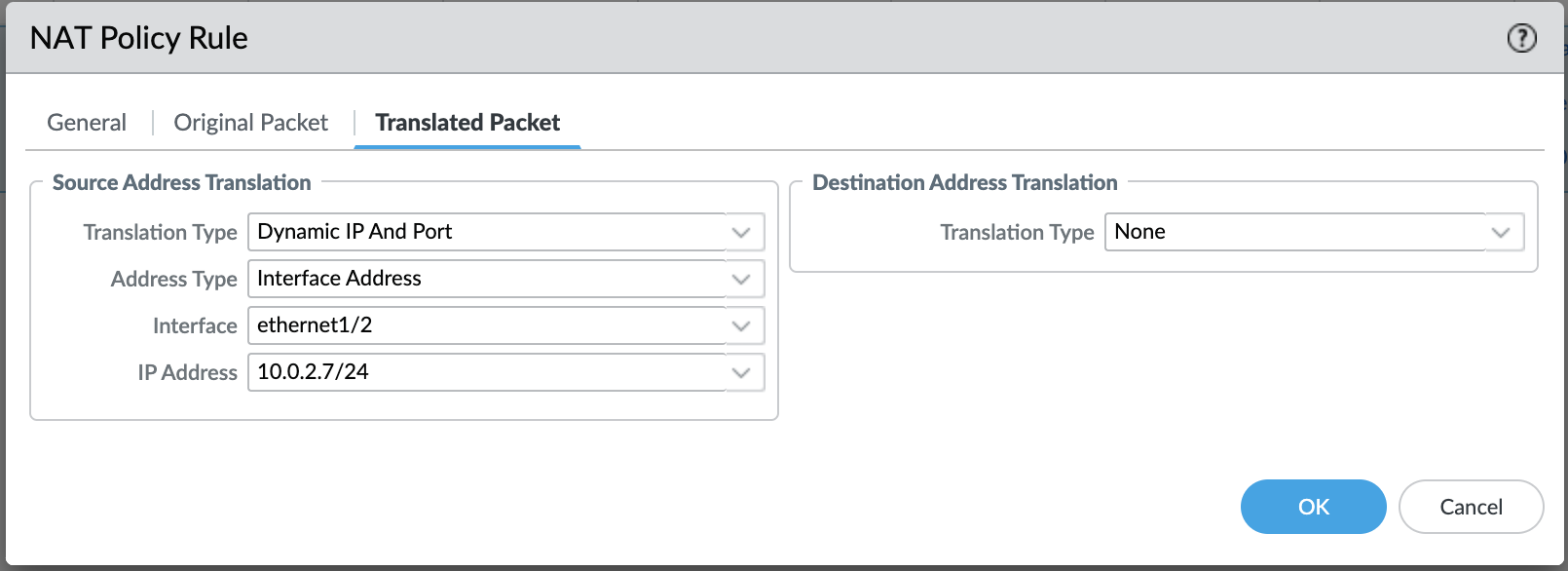
Task: Open the Address Type dropdown chevron
Action: point(743,279)
